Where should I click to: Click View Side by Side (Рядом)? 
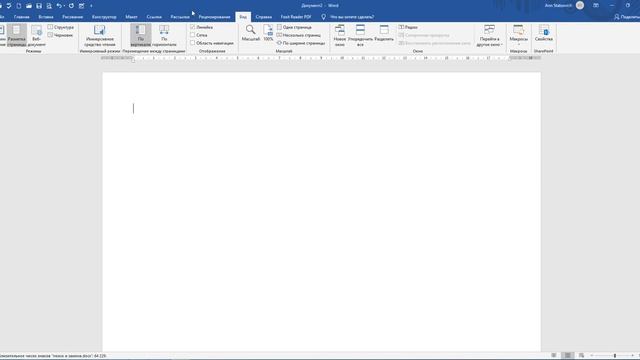408,27
